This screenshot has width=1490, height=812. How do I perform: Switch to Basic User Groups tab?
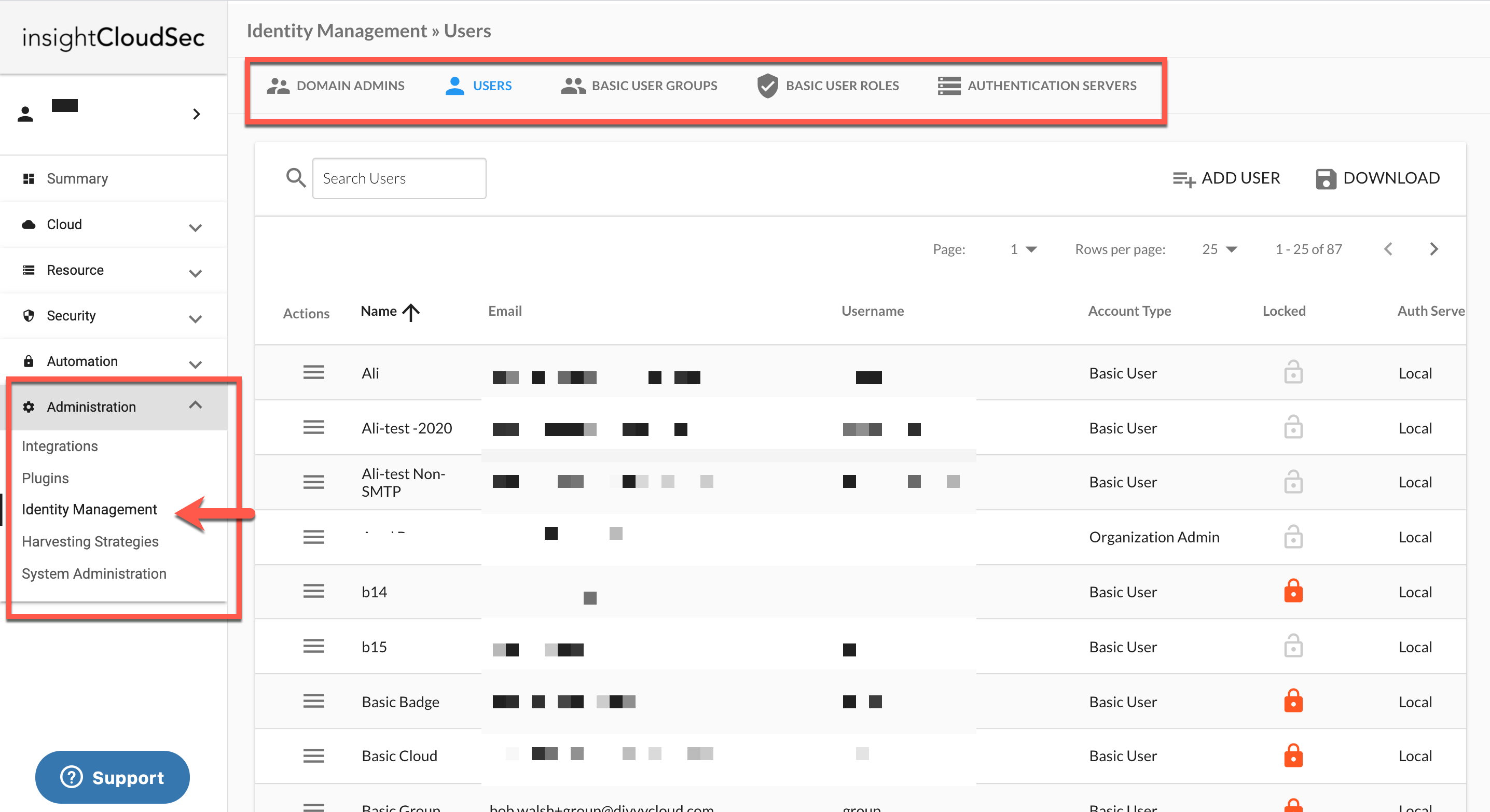click(x=639, y=86)
